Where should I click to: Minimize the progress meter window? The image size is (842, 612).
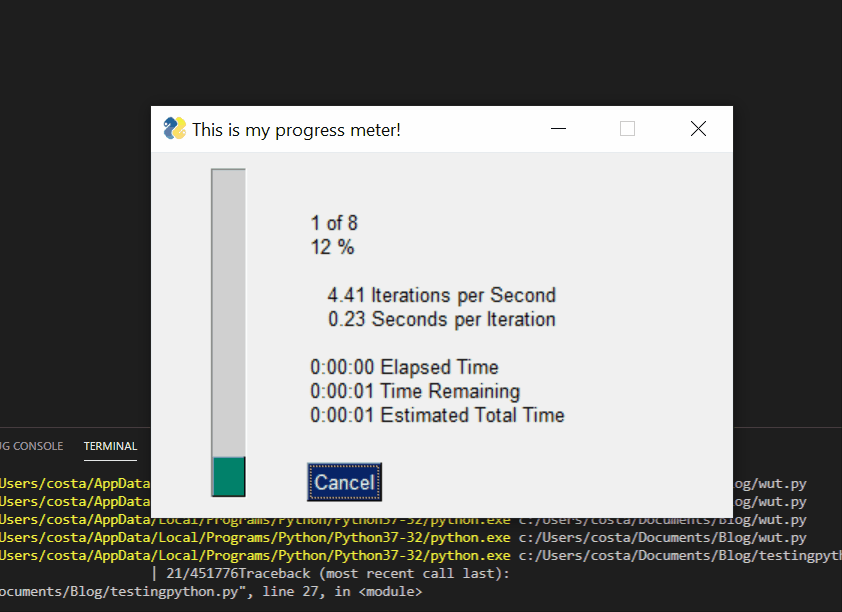[x=558, y=129]
